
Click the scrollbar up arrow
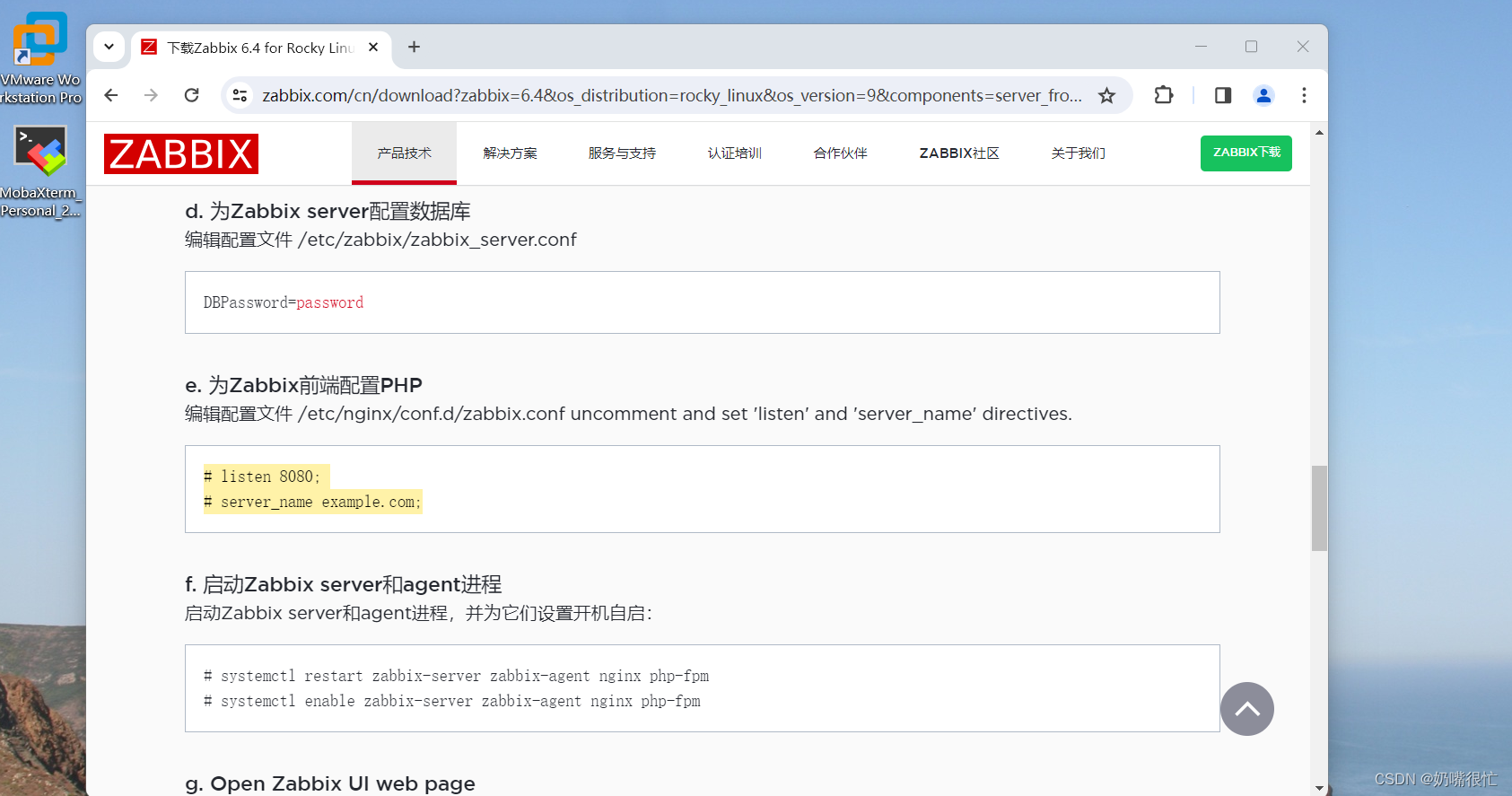1319,132
